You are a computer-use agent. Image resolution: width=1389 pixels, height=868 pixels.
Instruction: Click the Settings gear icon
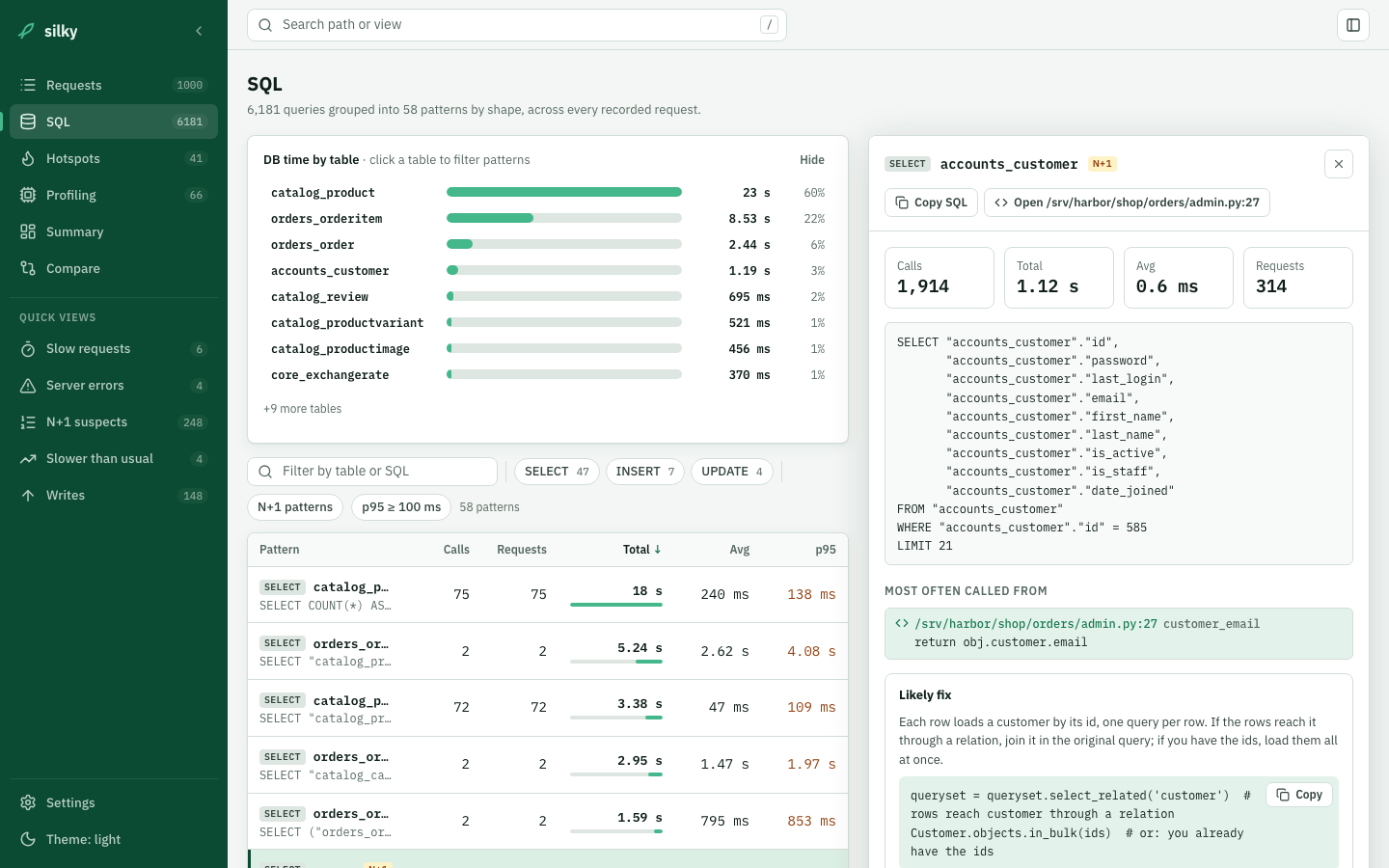(28, 802)
